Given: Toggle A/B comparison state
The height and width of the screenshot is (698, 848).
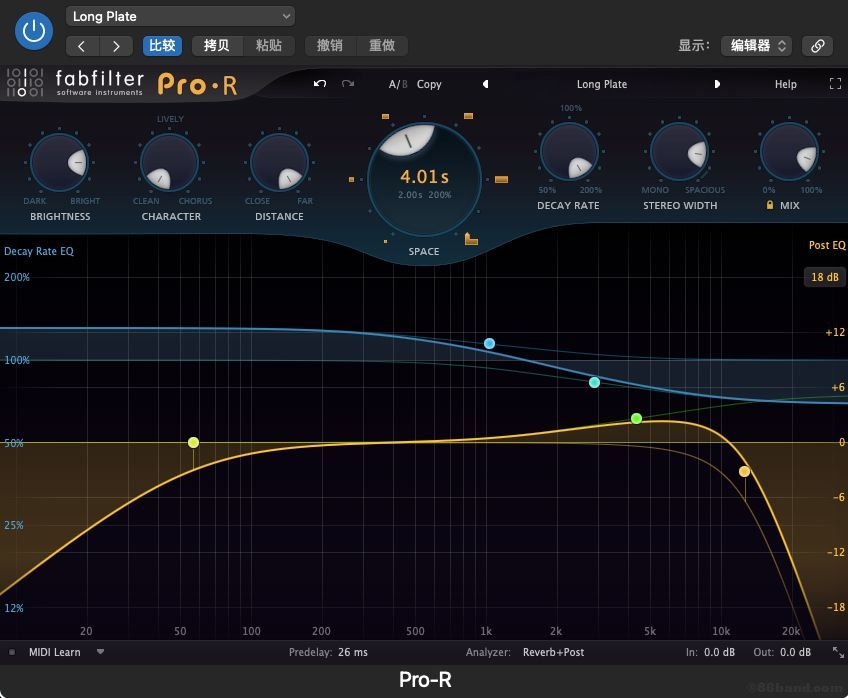Looking at the screenshot, I should pyautogui.click(x=397, y=84).
